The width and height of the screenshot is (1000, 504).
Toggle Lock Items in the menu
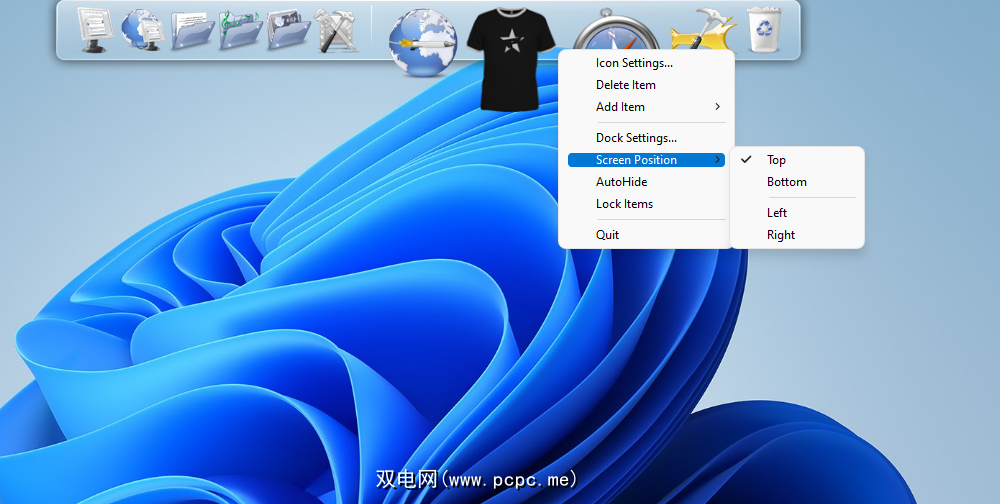[x=624, y=204]
